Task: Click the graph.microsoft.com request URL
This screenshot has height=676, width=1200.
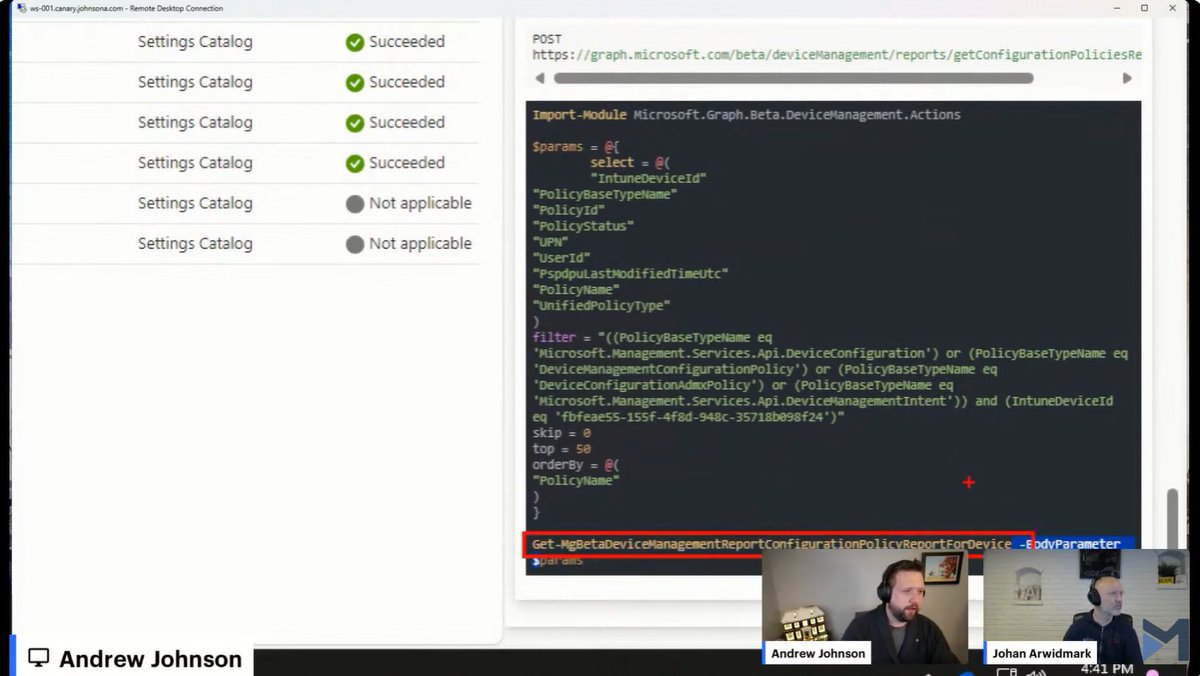Action: tap(836, 55)
